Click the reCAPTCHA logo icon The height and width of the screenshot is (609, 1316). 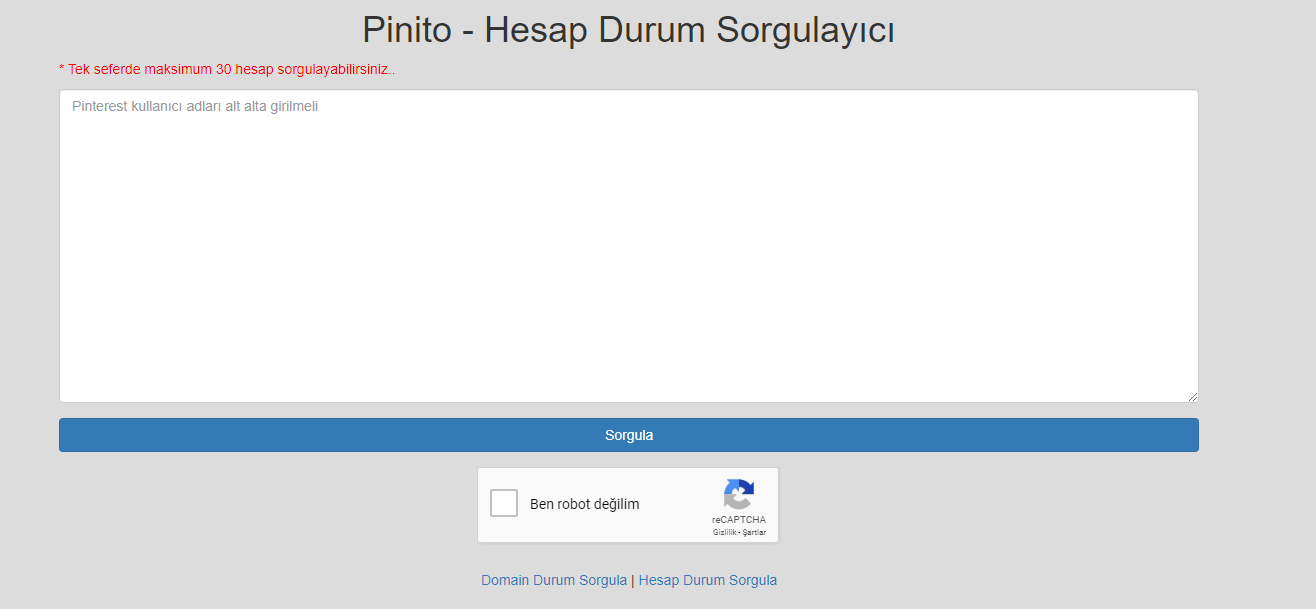tap(739, 495)
